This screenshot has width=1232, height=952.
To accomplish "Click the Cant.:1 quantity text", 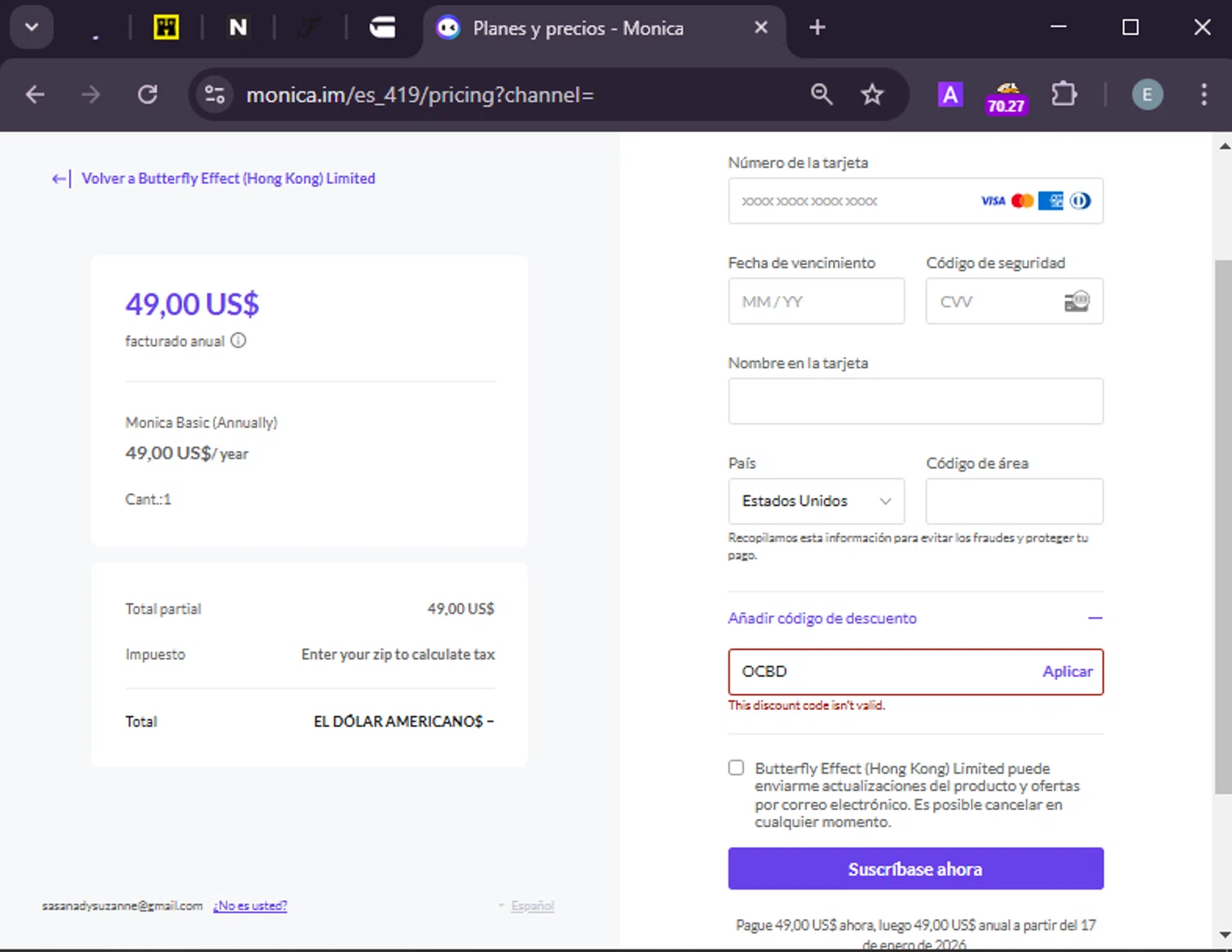I will coord(148,499).
